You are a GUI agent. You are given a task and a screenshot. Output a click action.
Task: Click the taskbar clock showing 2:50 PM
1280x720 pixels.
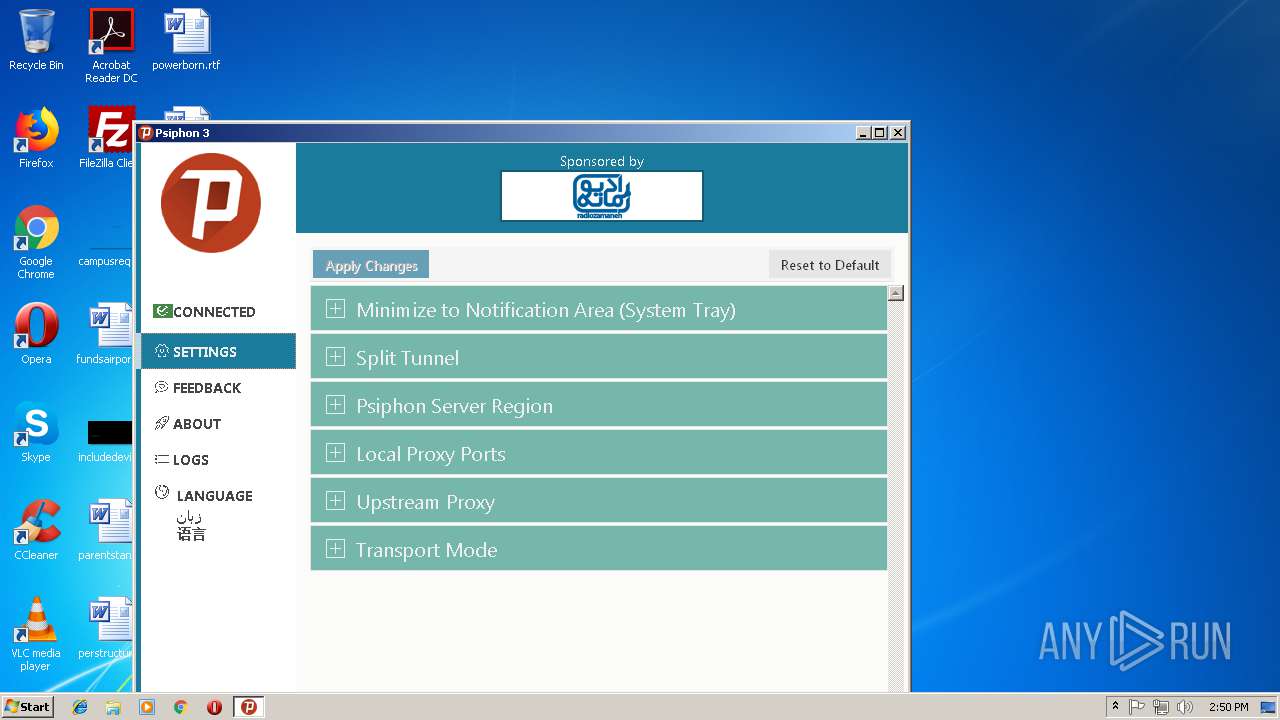[1228, 707]
